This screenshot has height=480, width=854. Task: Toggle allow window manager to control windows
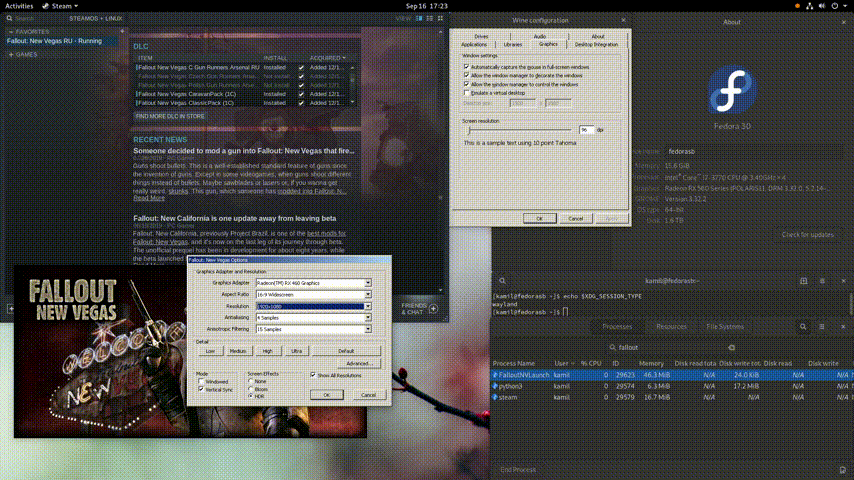(x=467, y=84)
